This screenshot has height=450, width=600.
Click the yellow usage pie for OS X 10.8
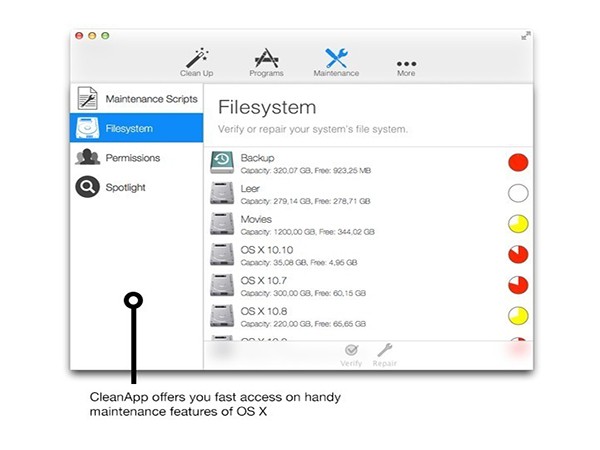tap(518, 316)
